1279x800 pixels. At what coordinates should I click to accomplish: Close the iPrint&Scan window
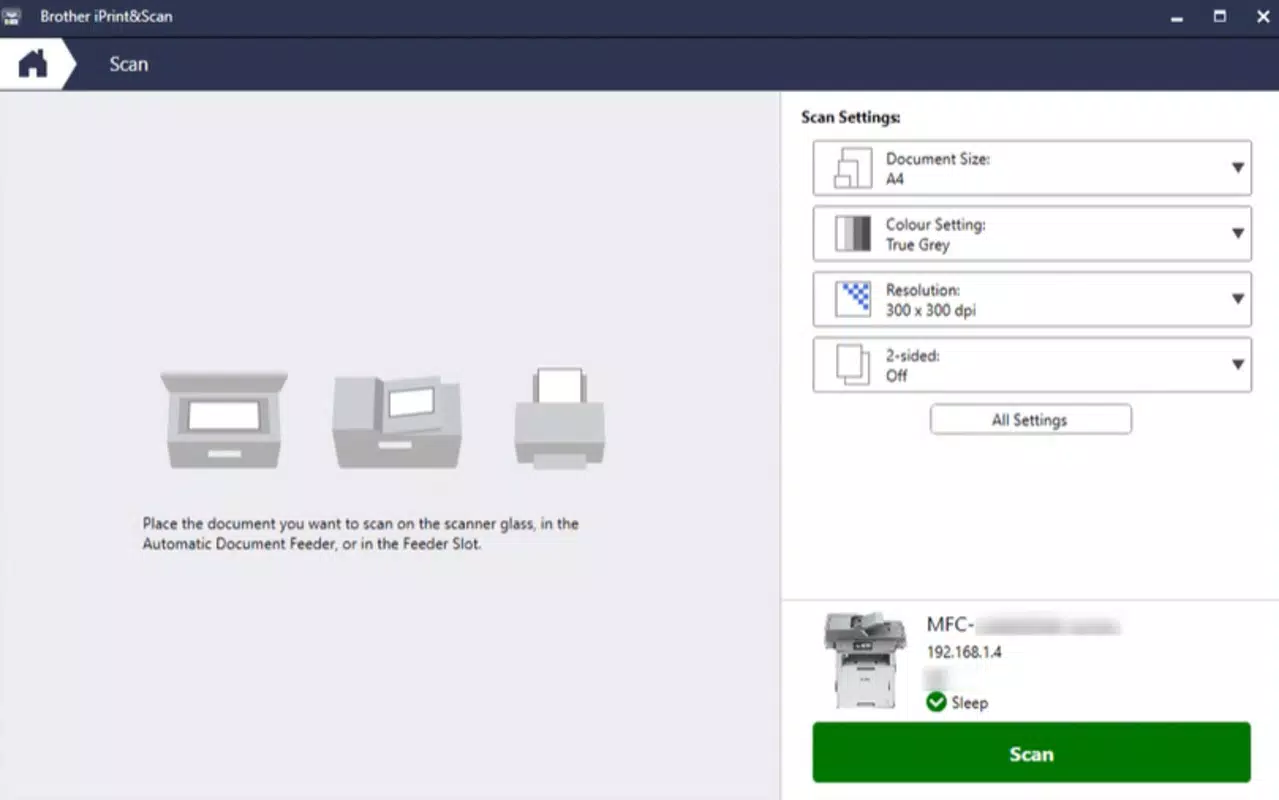point(1262,16)
